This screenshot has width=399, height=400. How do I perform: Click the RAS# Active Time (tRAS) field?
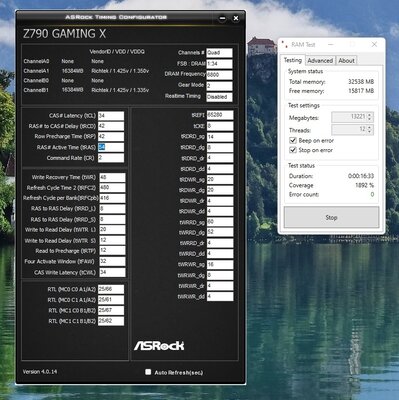(111, 147)
